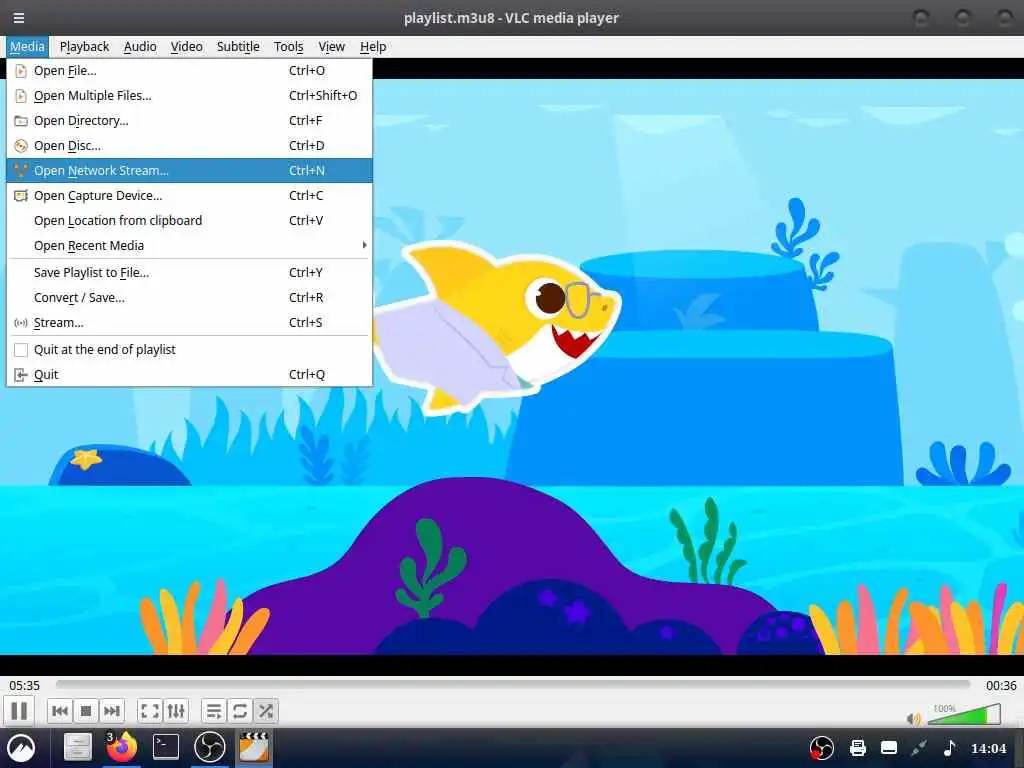Toggle the elapsed time display 05:35
The width and height of the screenshot is (1024, 768).
pyautogui.click(x=24, y=685)
